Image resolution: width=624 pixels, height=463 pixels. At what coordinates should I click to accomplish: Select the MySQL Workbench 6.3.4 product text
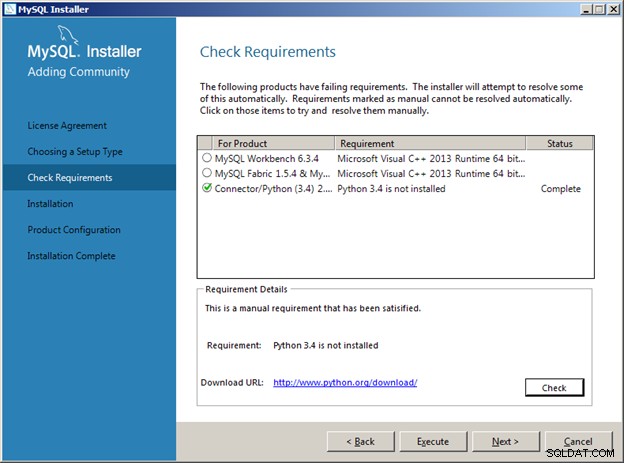pos(267,158)
